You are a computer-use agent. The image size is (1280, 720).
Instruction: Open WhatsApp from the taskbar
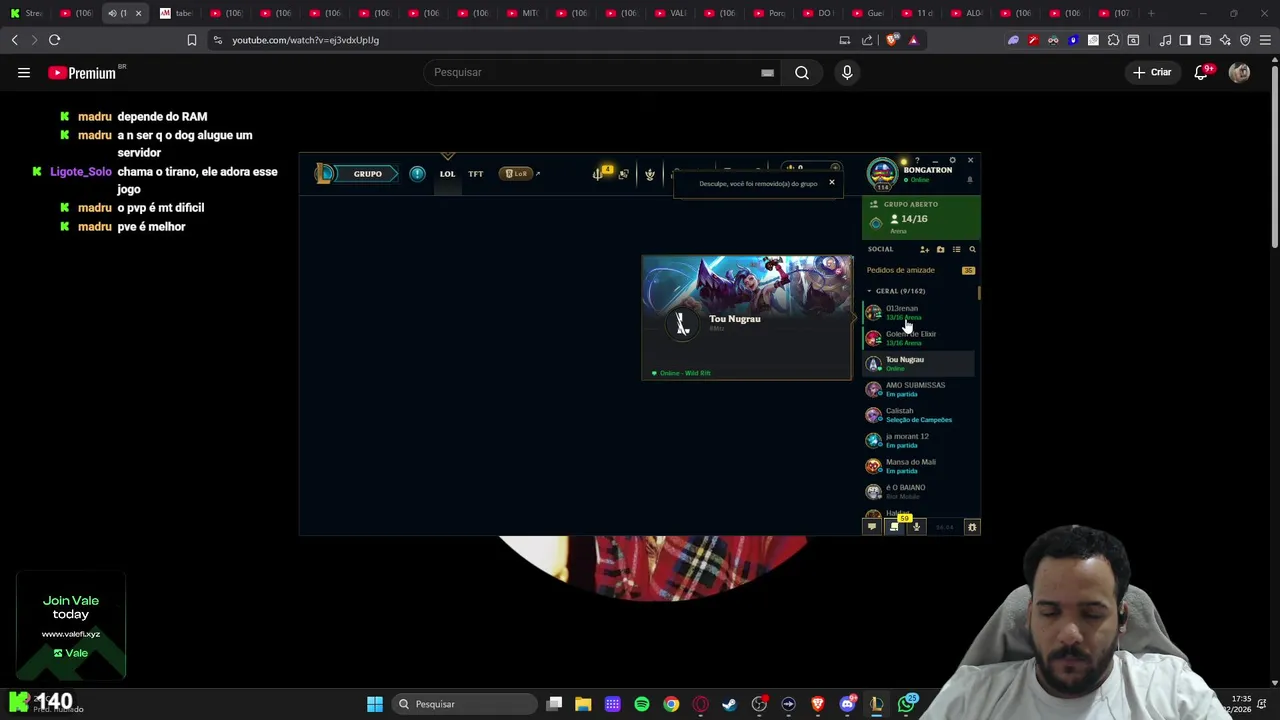(x=906, y=704)
